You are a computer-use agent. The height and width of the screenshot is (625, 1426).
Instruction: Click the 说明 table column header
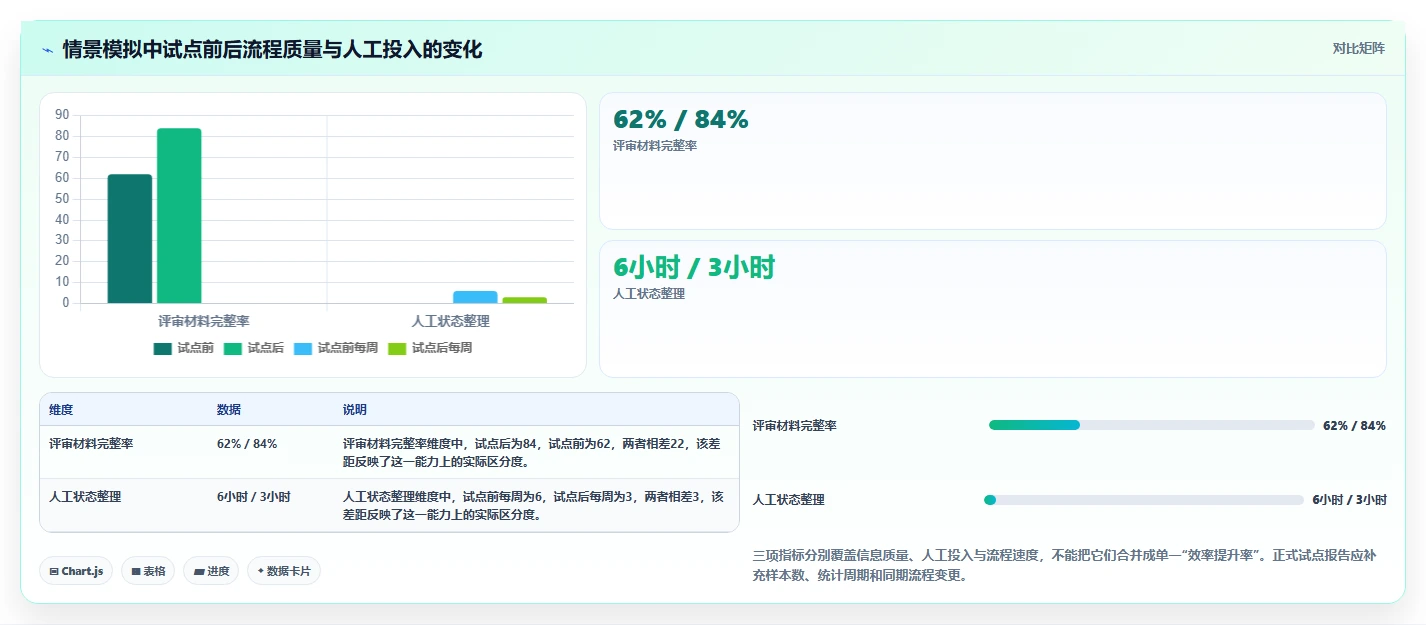coord(355,410)
